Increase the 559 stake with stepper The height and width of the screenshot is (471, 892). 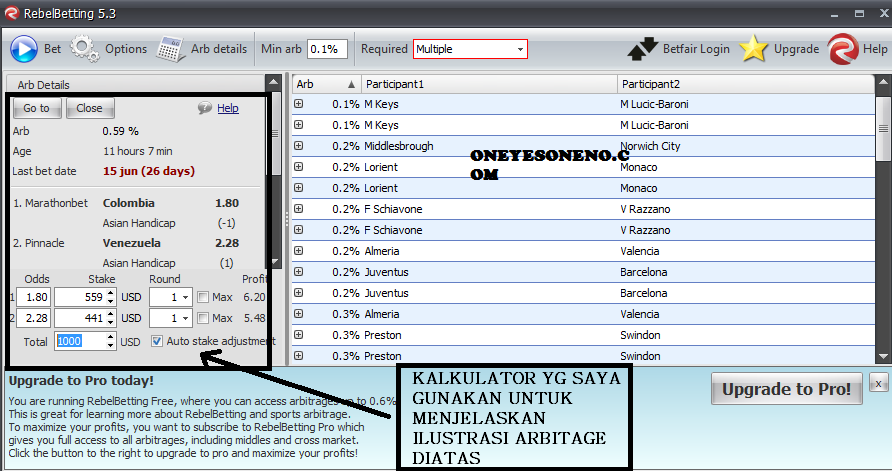tap(111, 293)
